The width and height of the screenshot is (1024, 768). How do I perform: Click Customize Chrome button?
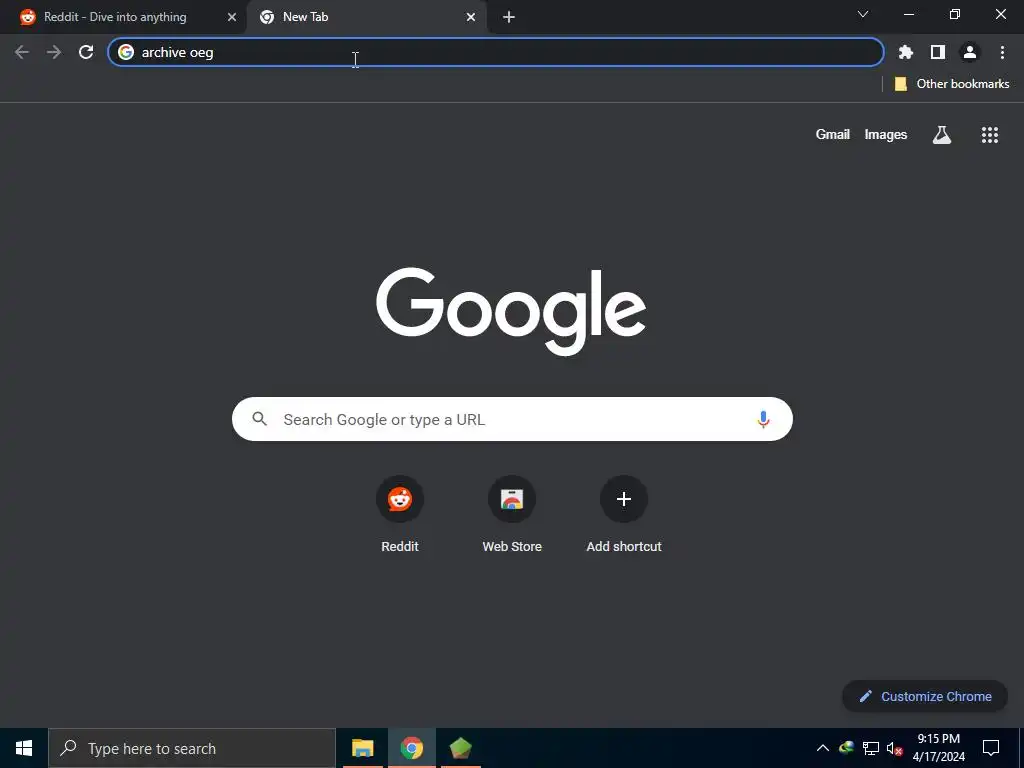[x=925, y=696]
